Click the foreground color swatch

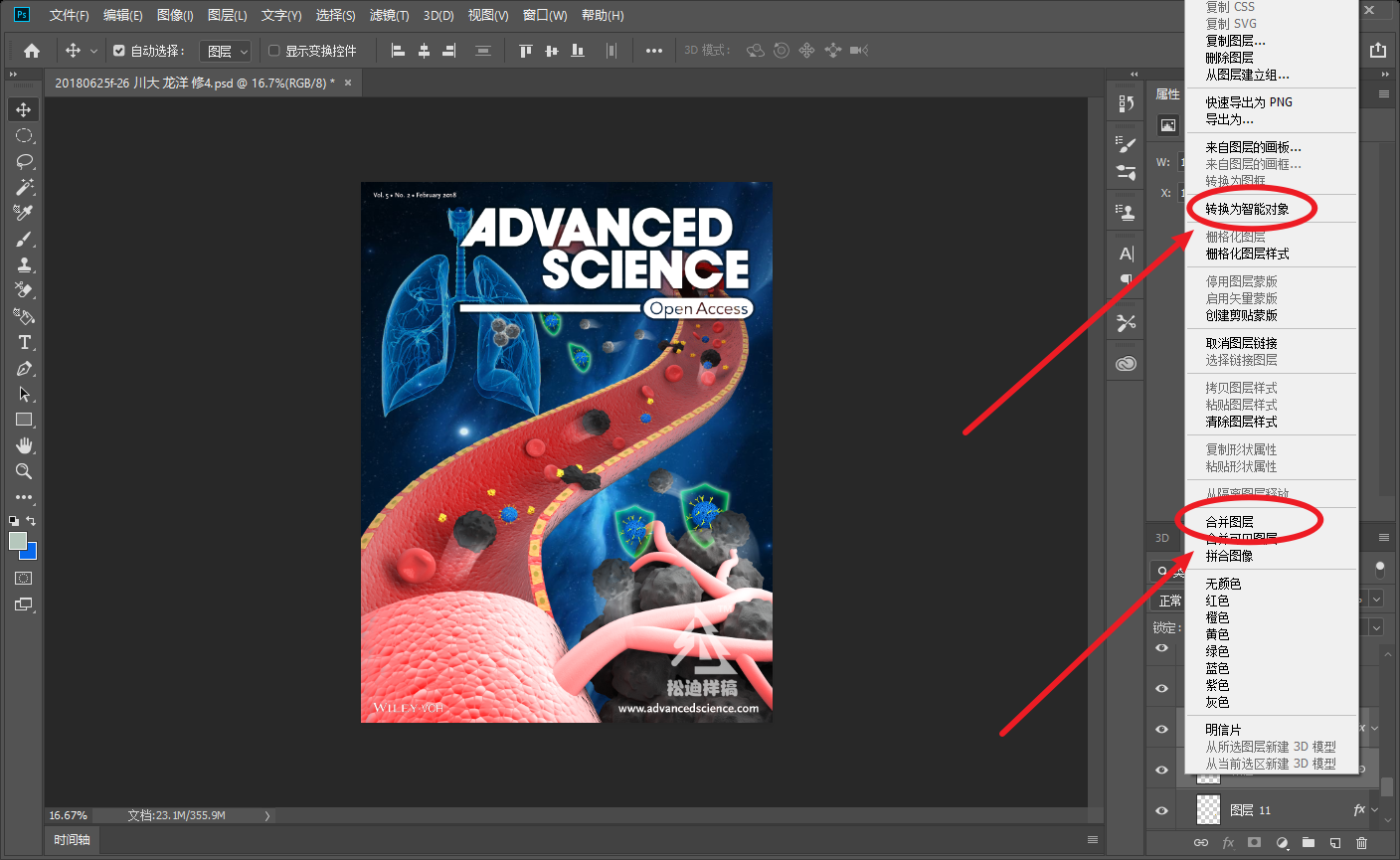[18, 541]
